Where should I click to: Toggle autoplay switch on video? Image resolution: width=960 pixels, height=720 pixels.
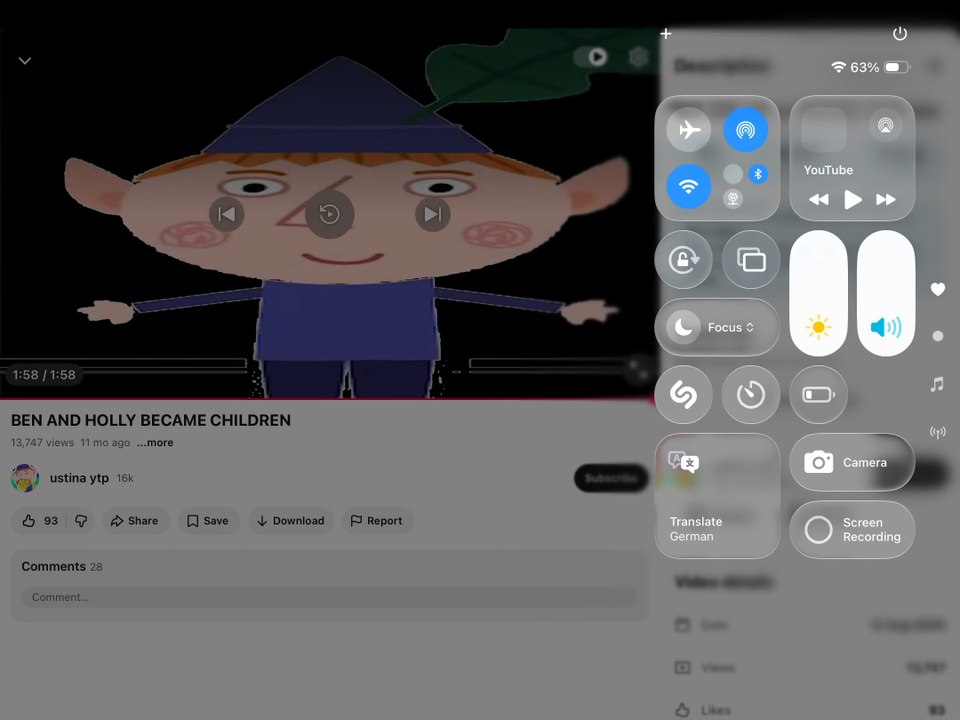pos(591,57)
